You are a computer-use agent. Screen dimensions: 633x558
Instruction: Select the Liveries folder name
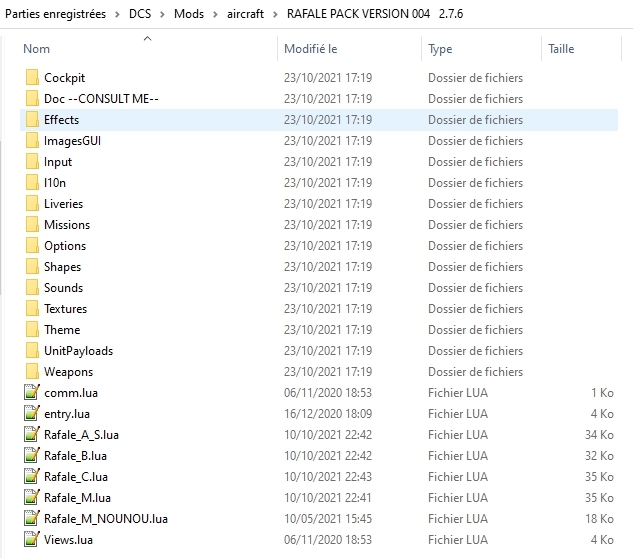pyautogui.click(x=63, y=203)
